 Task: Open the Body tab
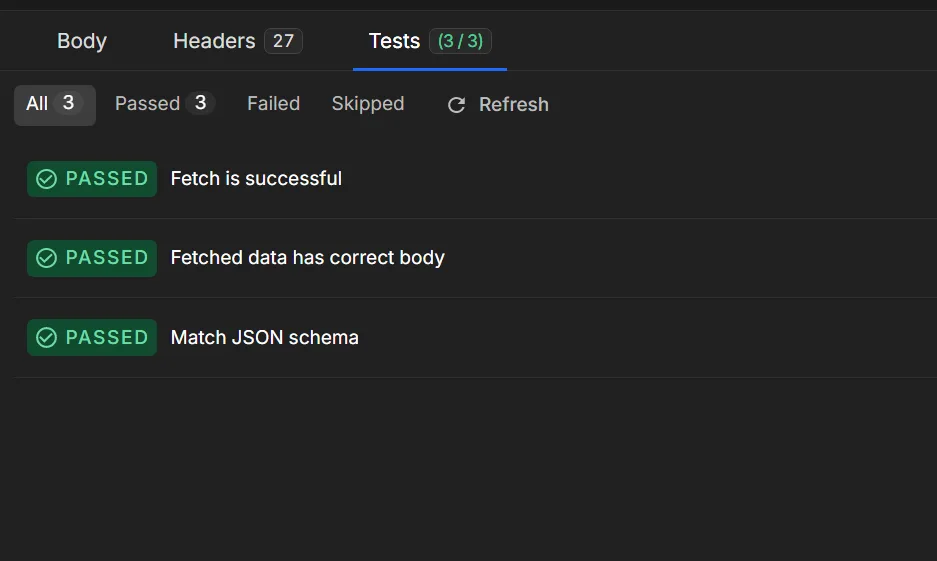pyautogui.click(x=82, y=41)
